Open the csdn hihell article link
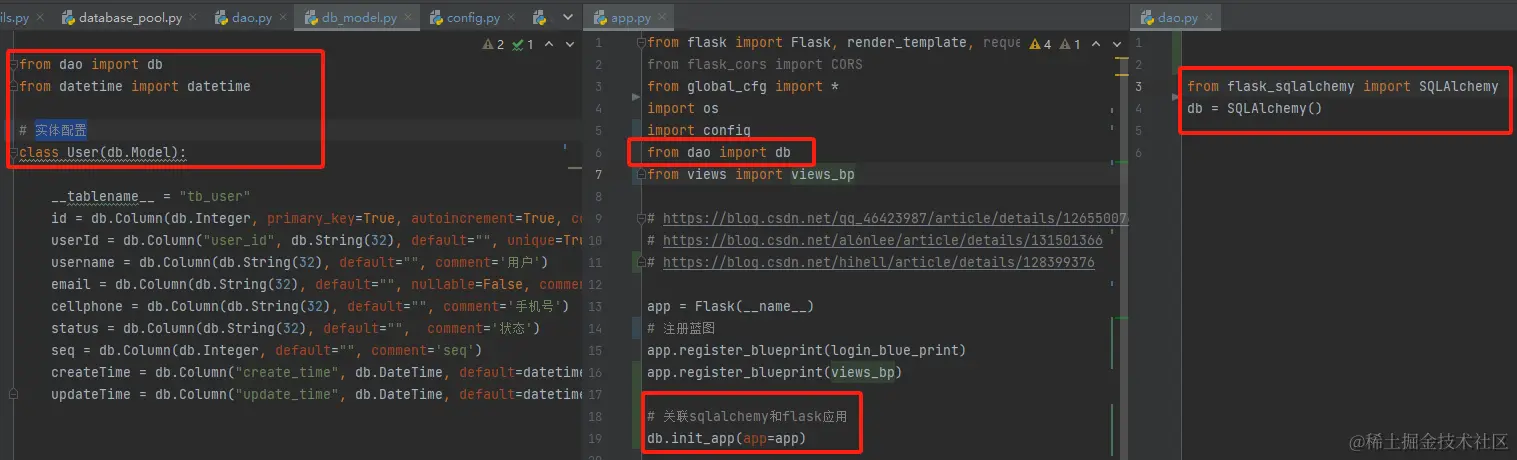1517x460 pixels. pos(878,262)
